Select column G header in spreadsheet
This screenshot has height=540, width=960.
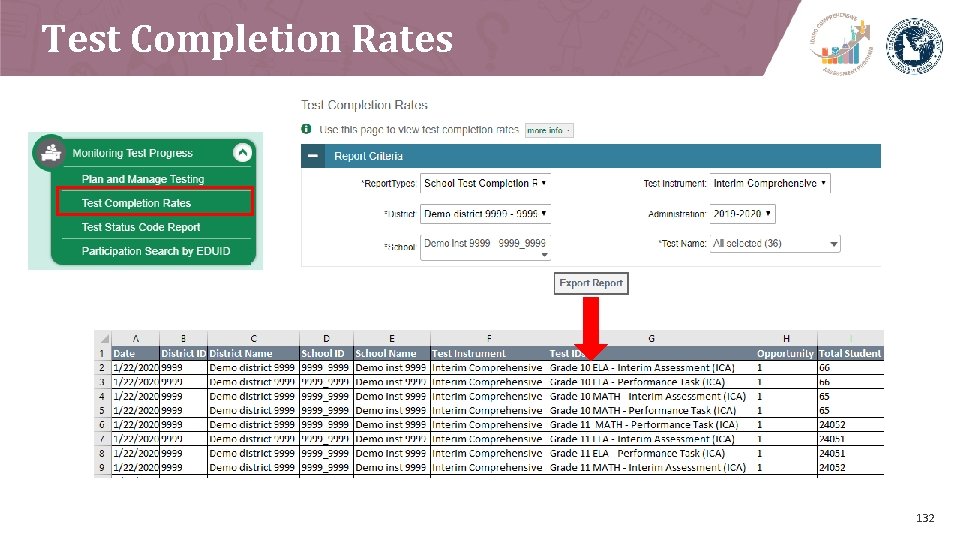[651, 338]
